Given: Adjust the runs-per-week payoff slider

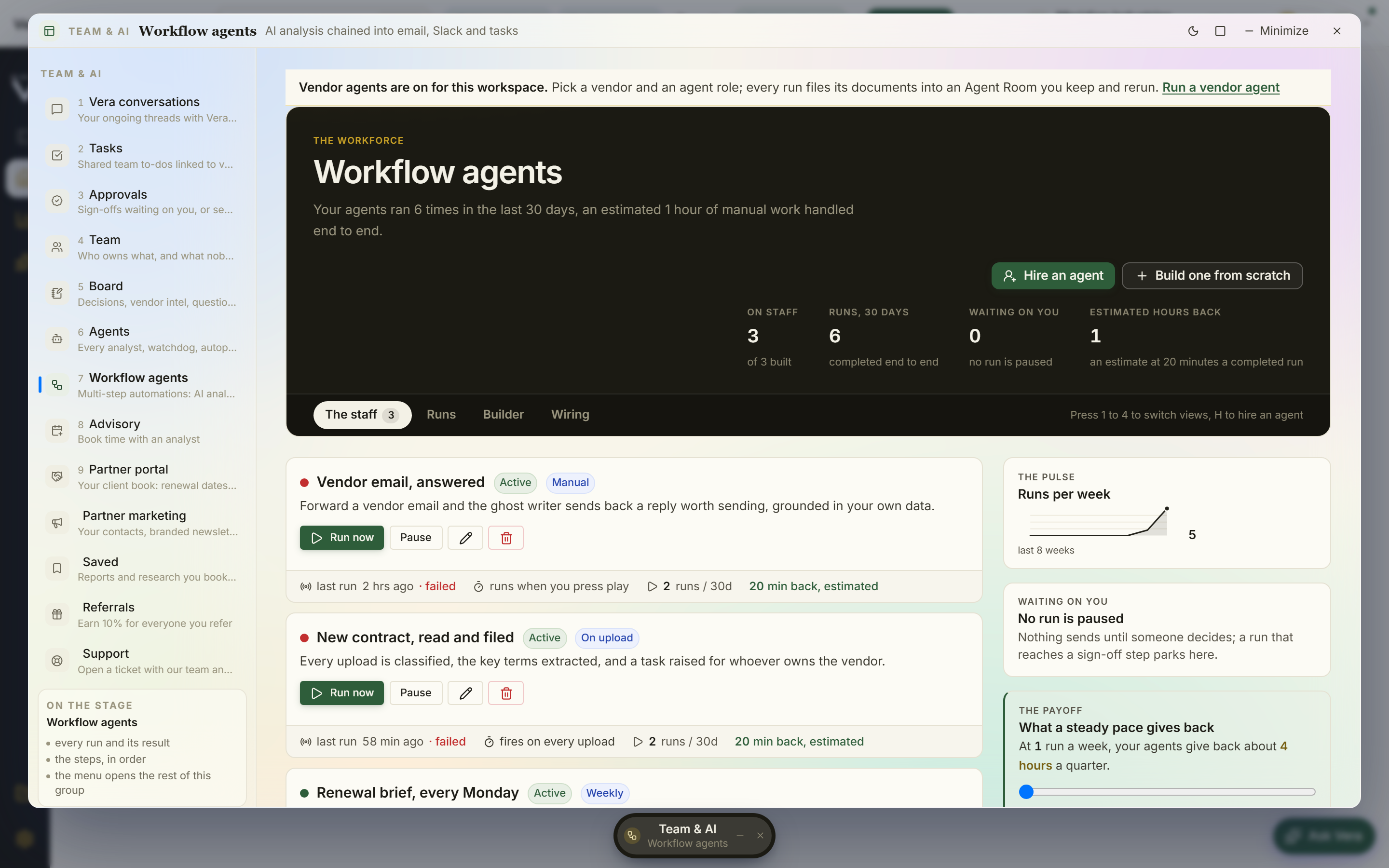Looking at the screenshot, I should 1167,792.
